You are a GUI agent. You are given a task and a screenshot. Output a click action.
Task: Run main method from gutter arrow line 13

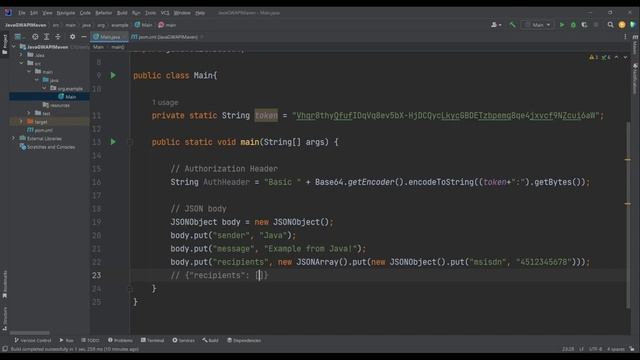[113, 142]
